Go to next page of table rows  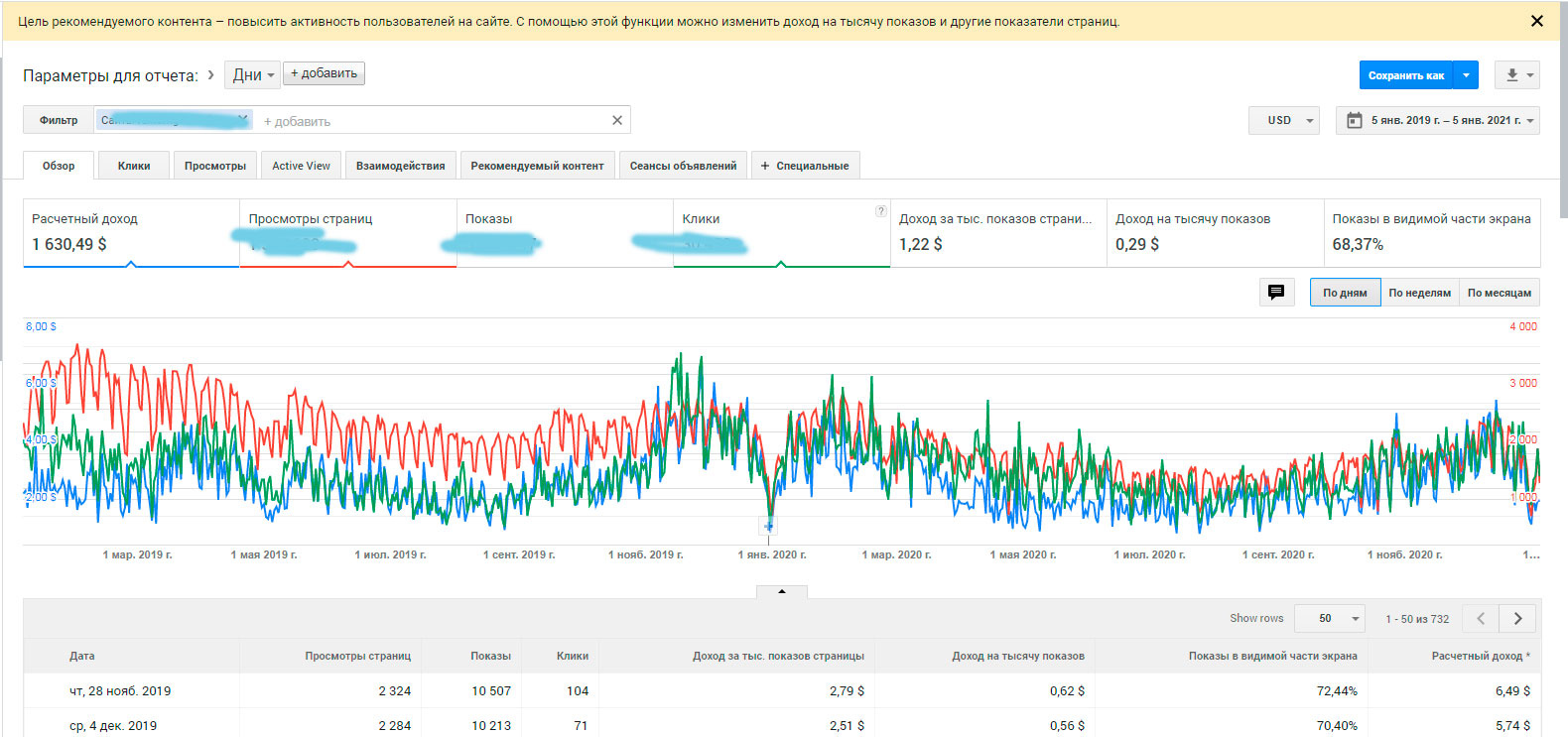pos(1517,618)
